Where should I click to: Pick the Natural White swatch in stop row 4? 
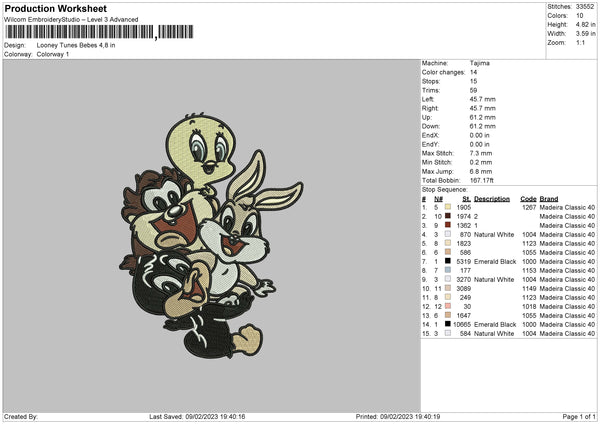click(448, 234)
